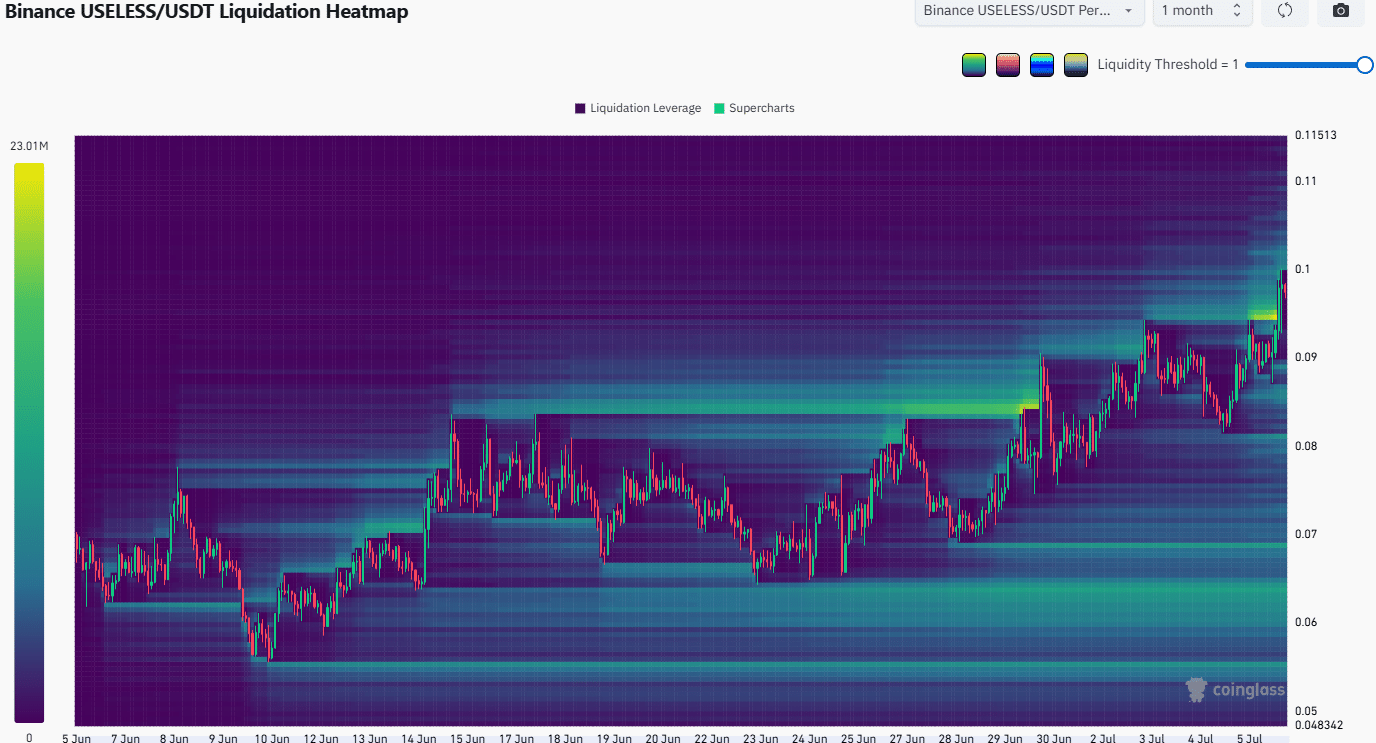The height and width of the screenshot is (743, 1376).
Task: Click the 0.07 price axis label
Action: pyautogui.click(x=1306, y=534)
